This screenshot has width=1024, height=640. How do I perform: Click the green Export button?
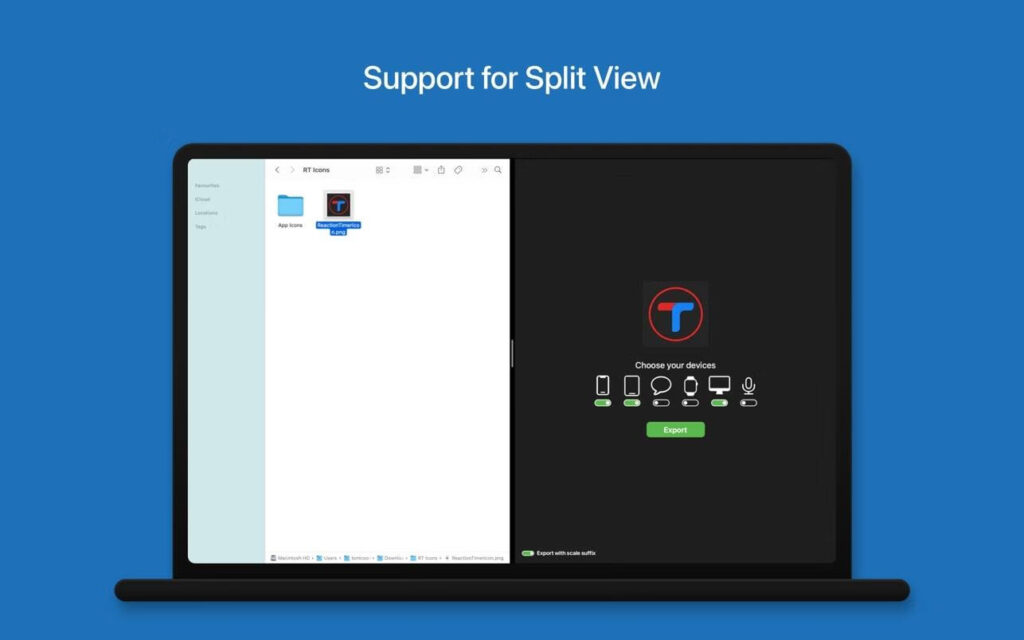click(675, 429)
